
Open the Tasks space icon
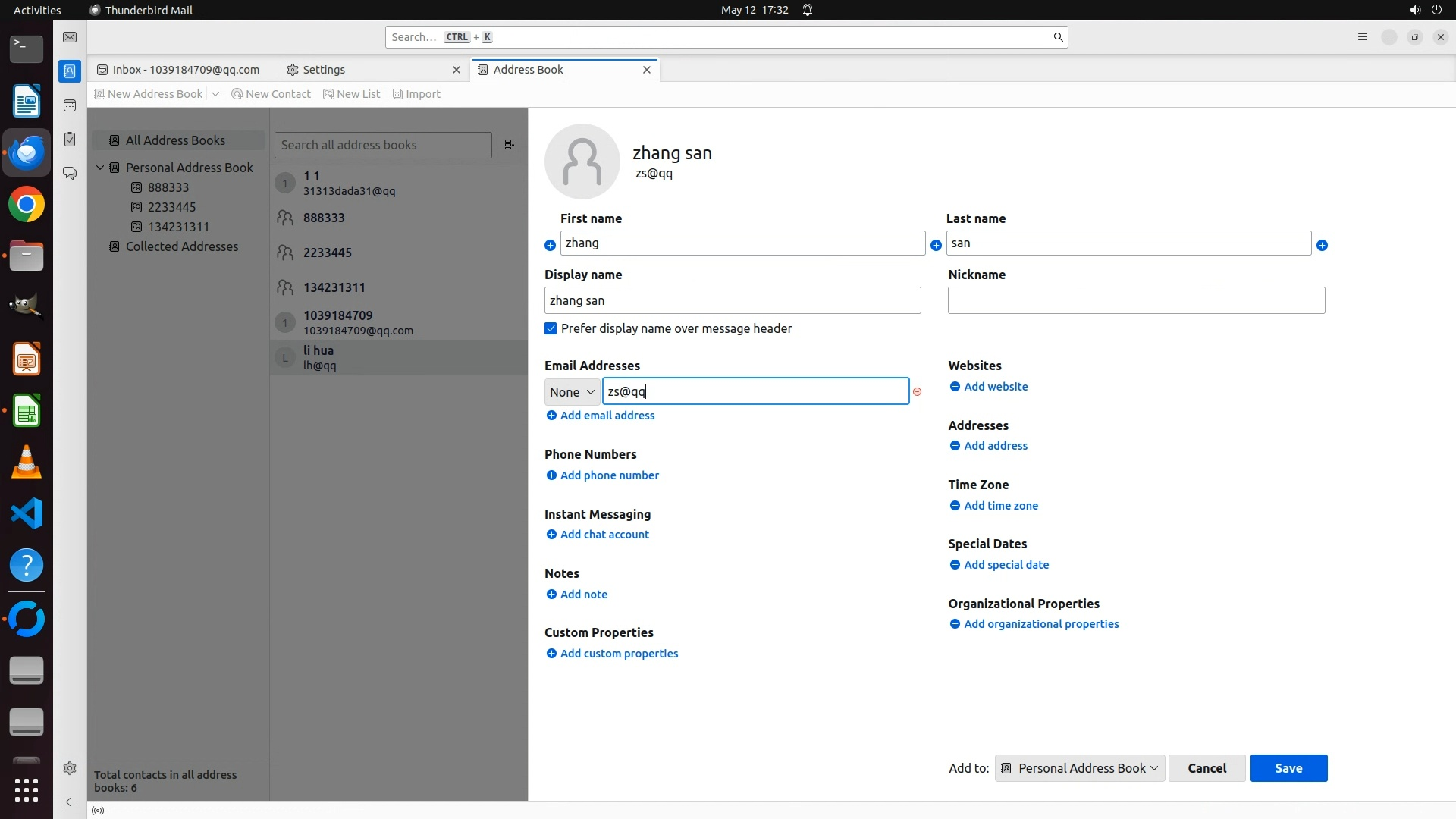pos(70,140)
